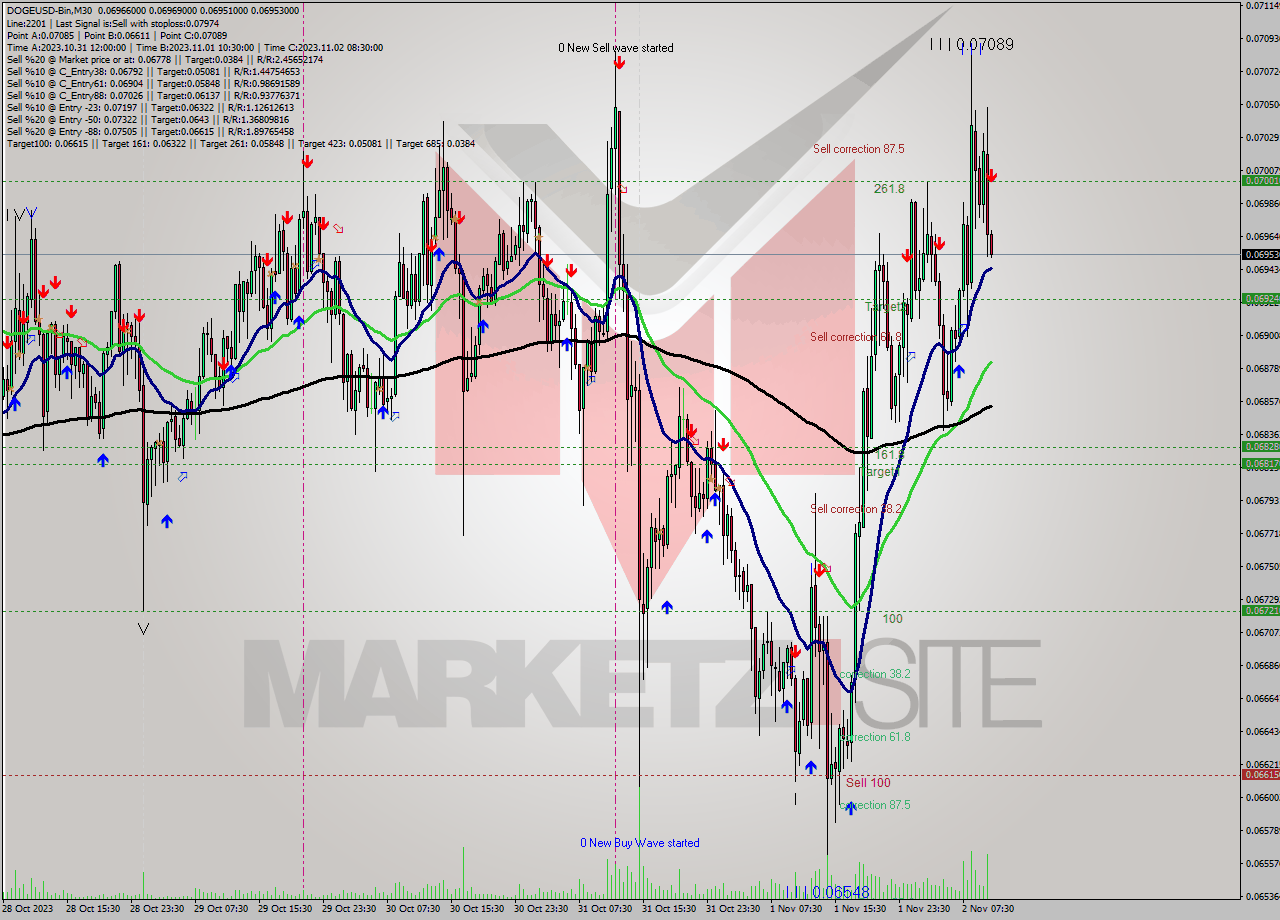Click the '1 Nov 07:30' time axis label
Screen dimensions: 1280x920
(796, 909)
